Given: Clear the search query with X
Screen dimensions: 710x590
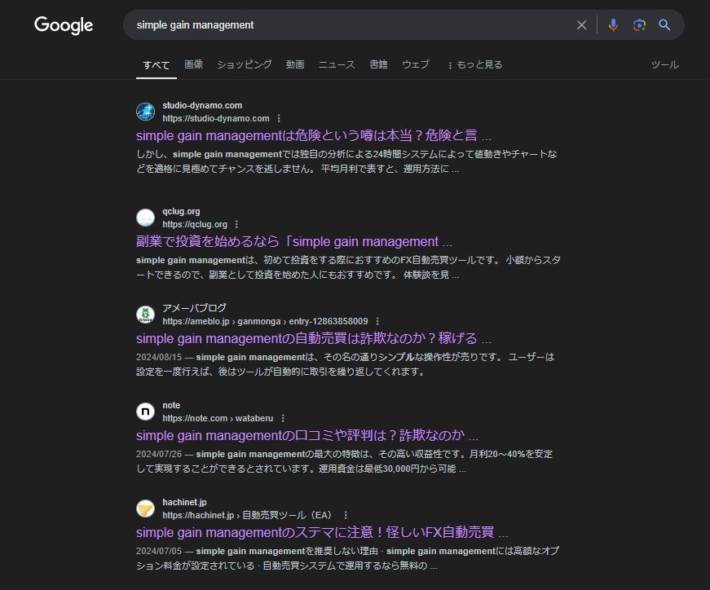Looking at the screenshot, I should (581, 25).
